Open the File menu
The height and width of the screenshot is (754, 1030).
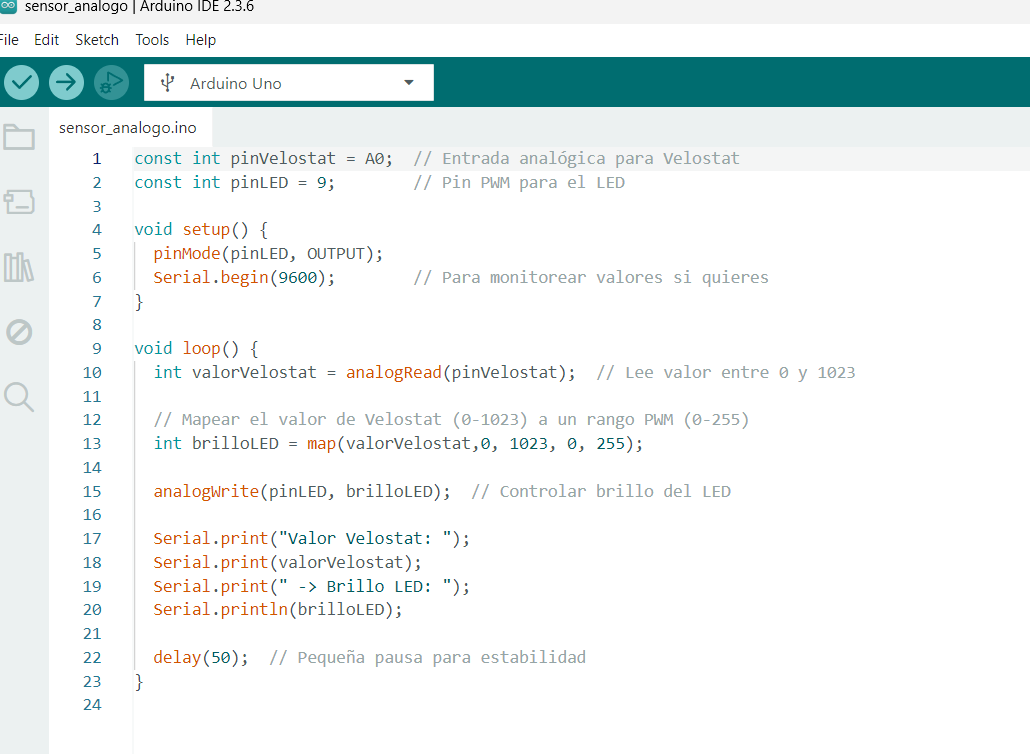(x=9, y=40)
